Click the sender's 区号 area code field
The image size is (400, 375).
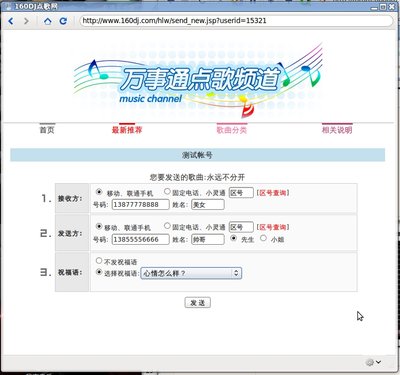click(241, 227)
